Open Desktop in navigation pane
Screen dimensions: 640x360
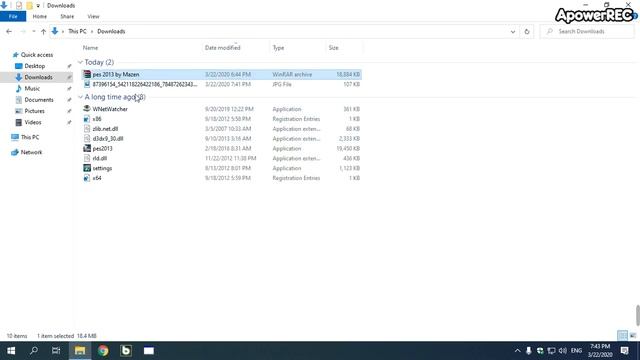pyautogui.click(x=34, y=66)
